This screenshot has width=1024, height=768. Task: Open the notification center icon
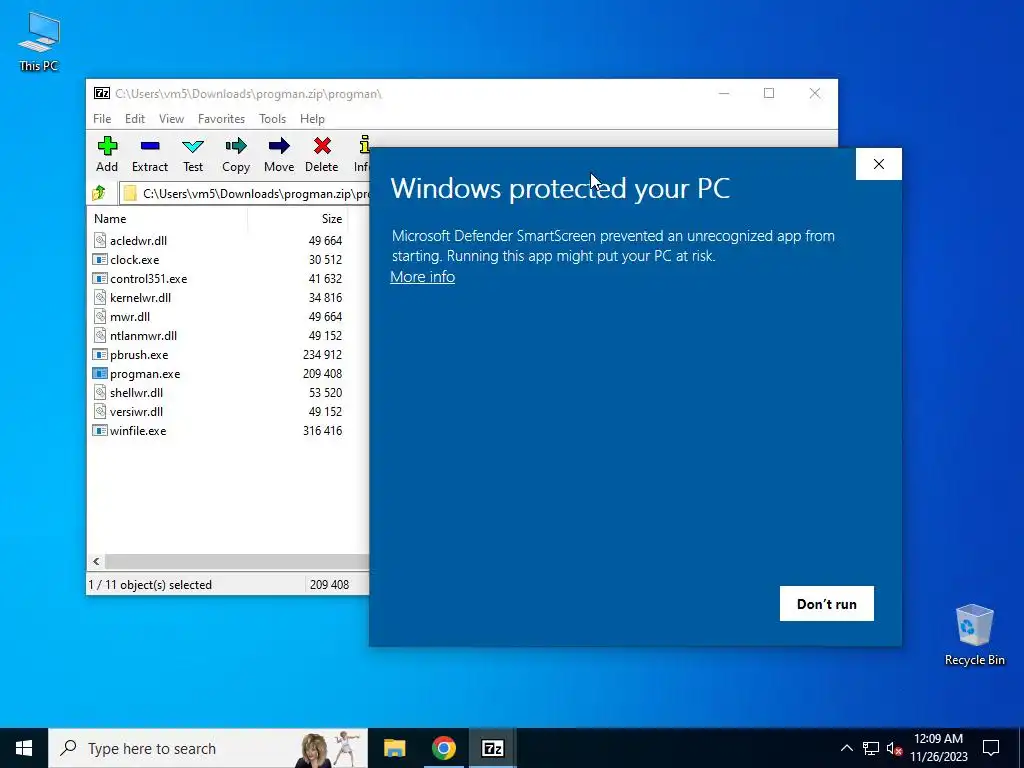click(x=991, y=748)
